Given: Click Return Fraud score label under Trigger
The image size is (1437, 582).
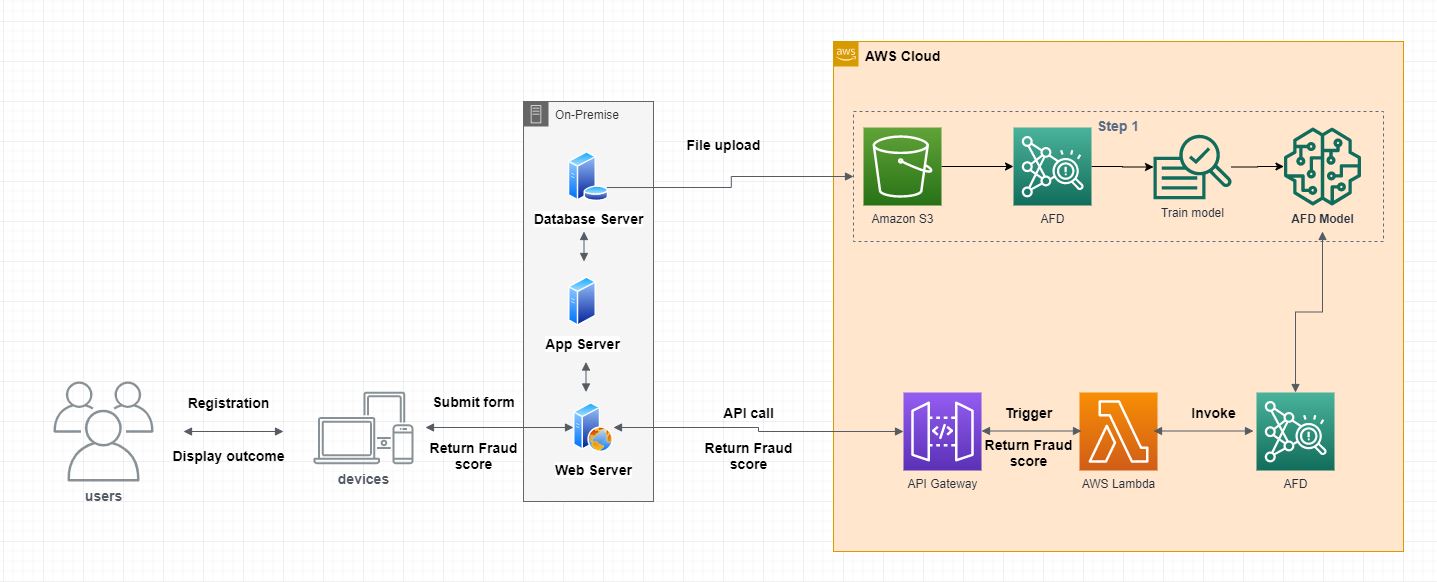Looking at the screenshot, I should [1029, 453].
